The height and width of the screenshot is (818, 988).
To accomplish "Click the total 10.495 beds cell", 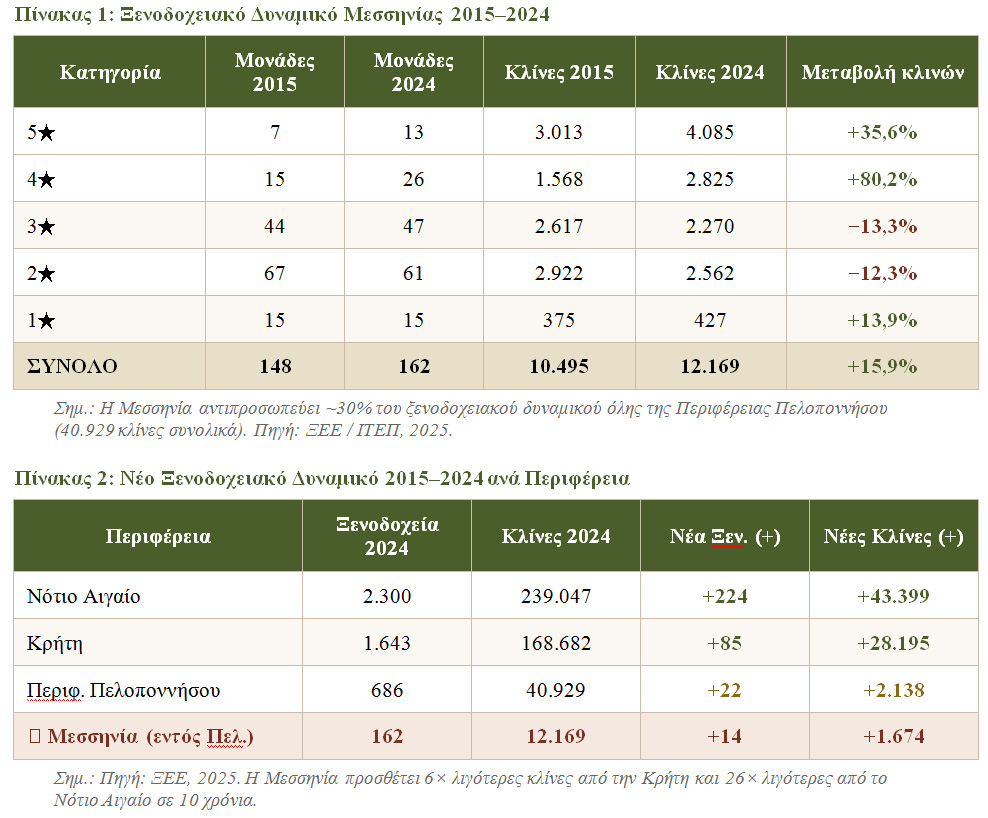I will [559, 366].
